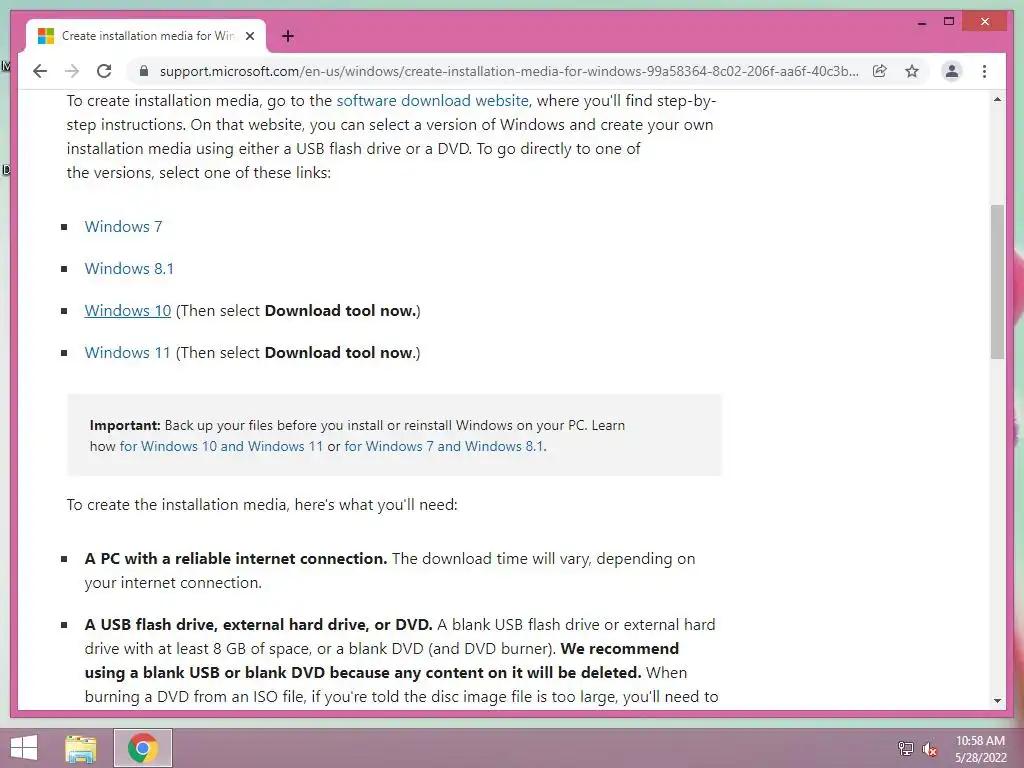The width and height of the screenshot is (1024, 768).
Task: Open the Windows Start button
Action: pos(24,748)
